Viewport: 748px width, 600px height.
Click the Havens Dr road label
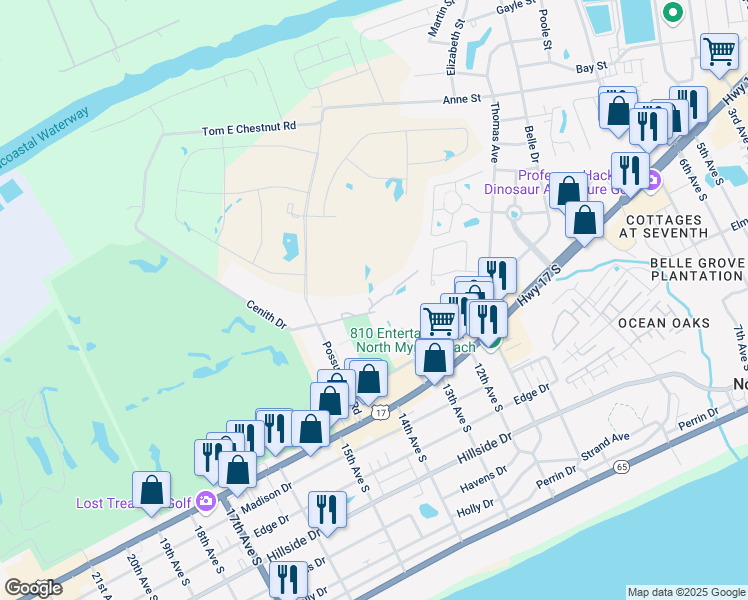483,479
